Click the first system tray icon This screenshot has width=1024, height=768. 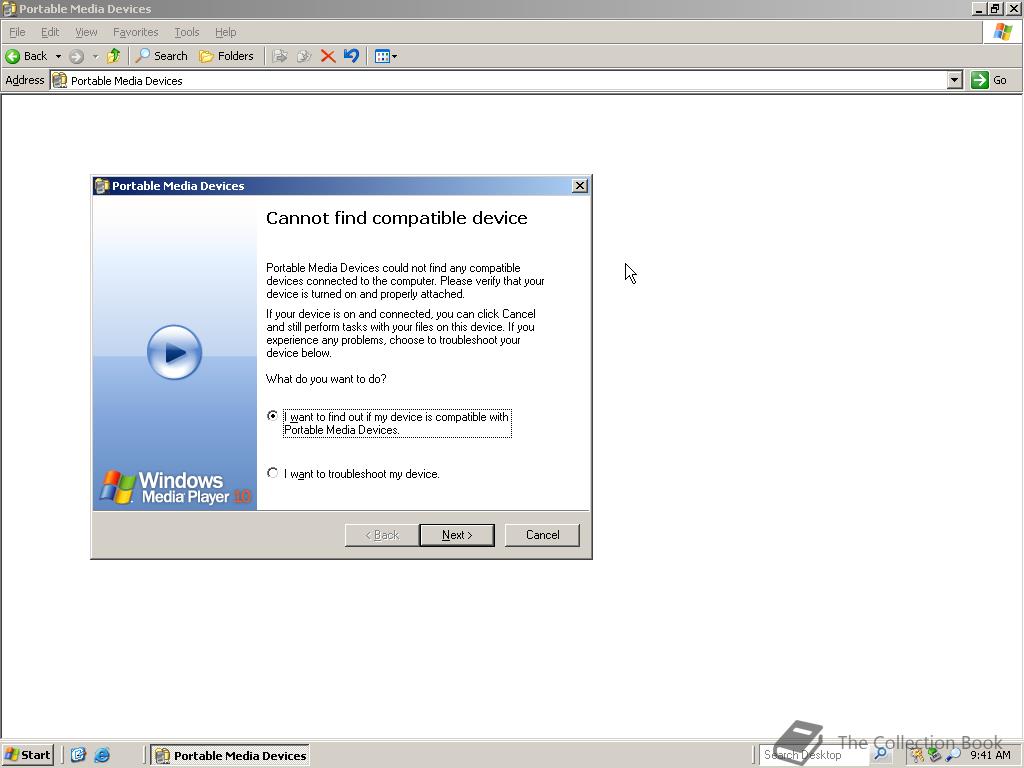(x=918, y=756)
